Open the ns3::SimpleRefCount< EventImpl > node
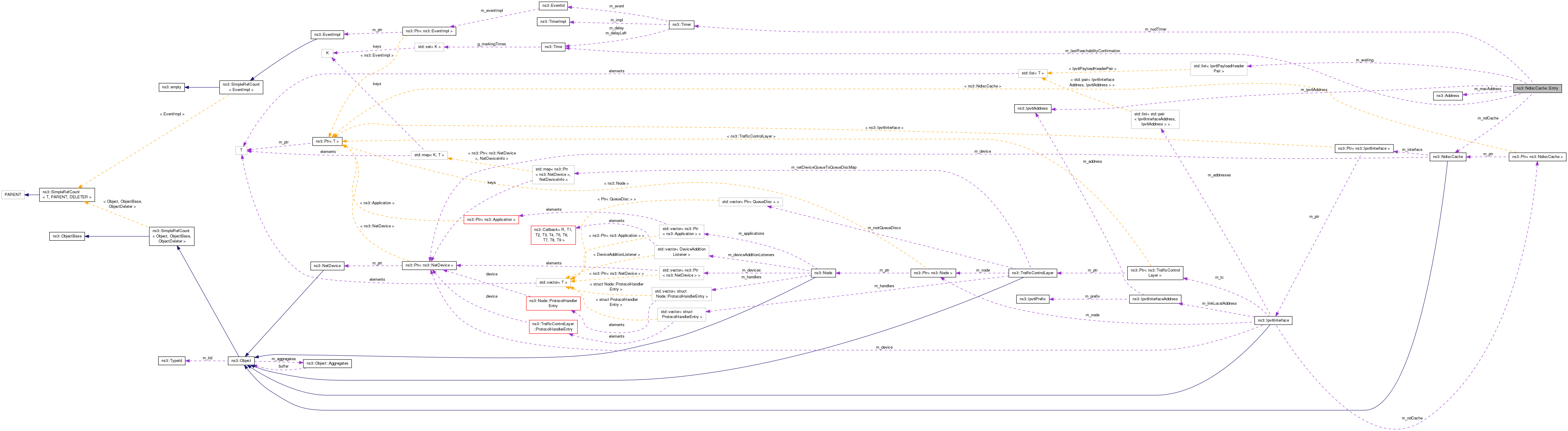 tap(241, 87)
